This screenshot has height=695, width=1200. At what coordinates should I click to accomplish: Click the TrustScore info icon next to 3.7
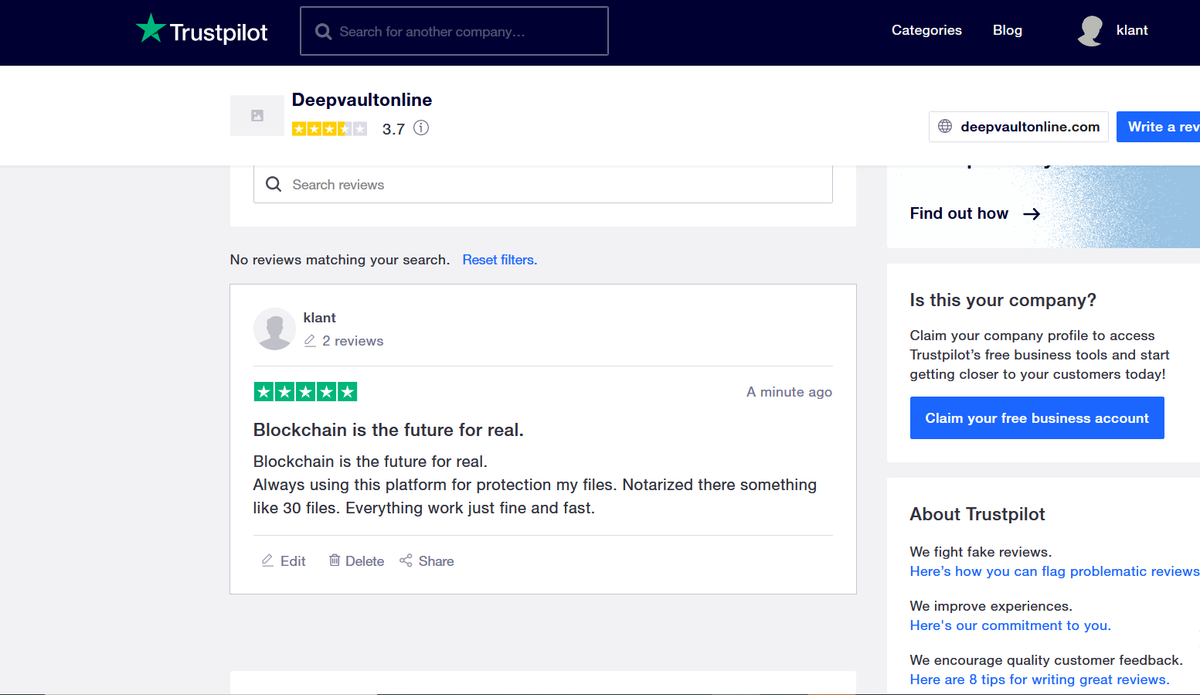coord(421,128)
